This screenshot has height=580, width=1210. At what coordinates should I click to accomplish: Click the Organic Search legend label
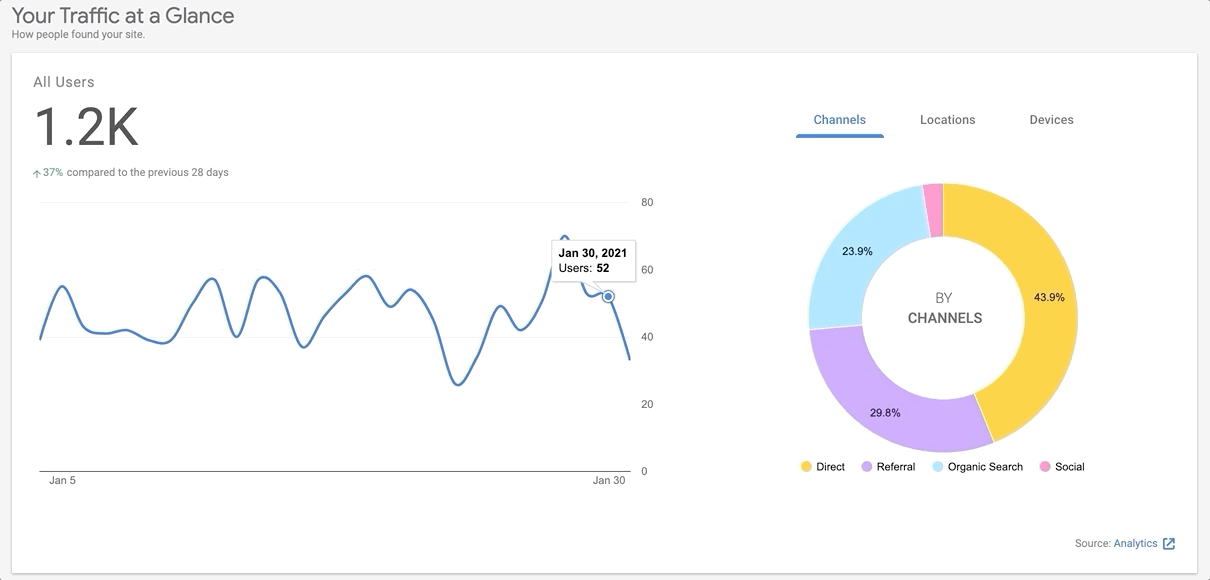[x=985, y=467]
